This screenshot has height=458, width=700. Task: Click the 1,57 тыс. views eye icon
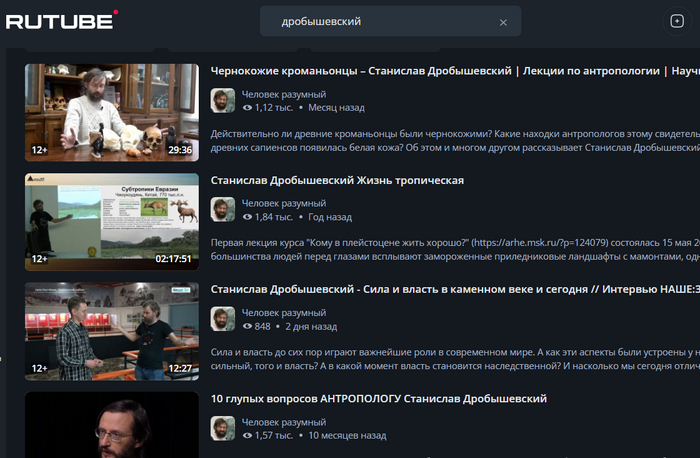(x=247, y=435)
